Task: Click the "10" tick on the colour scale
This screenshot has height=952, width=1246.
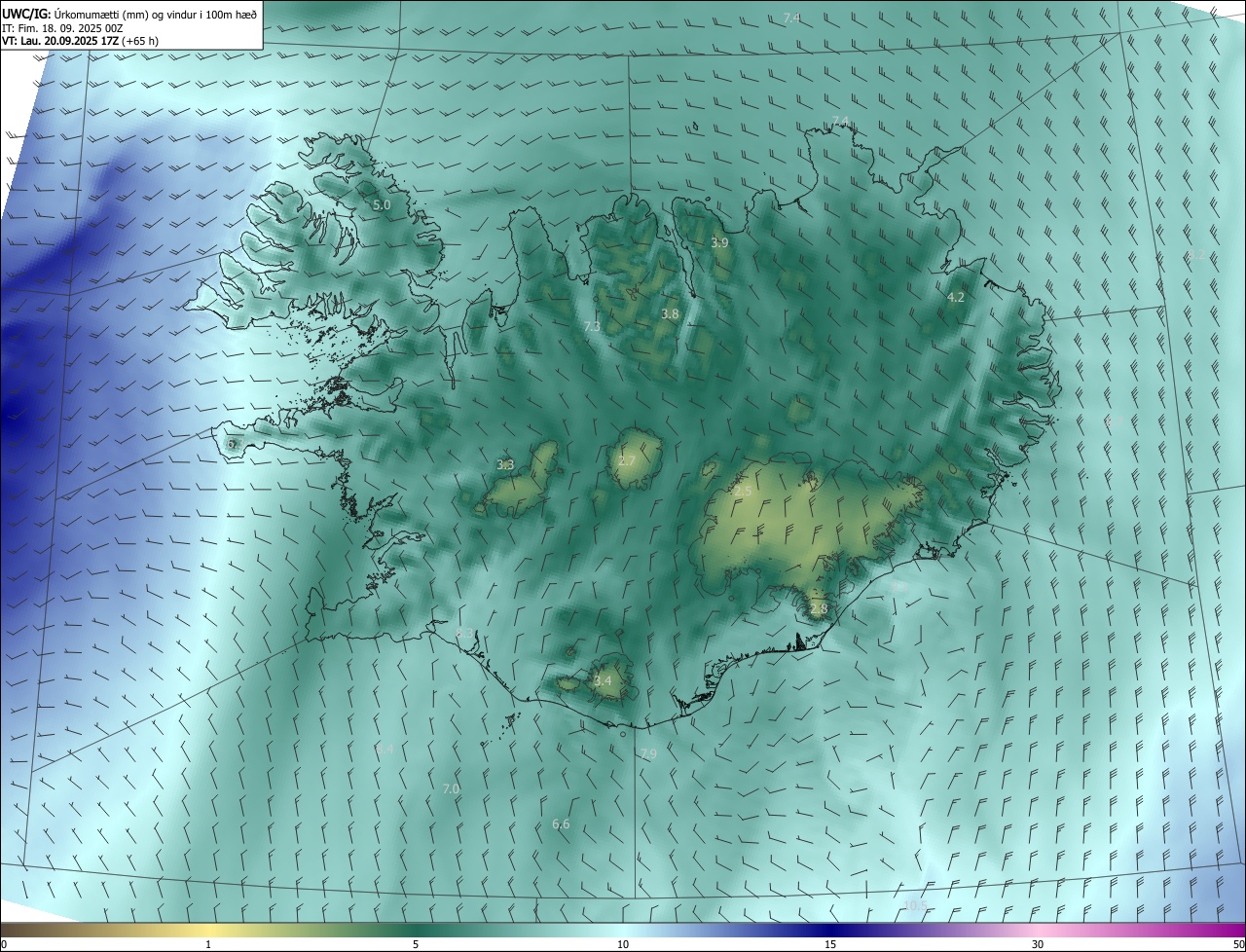Action: pos(623,945)
